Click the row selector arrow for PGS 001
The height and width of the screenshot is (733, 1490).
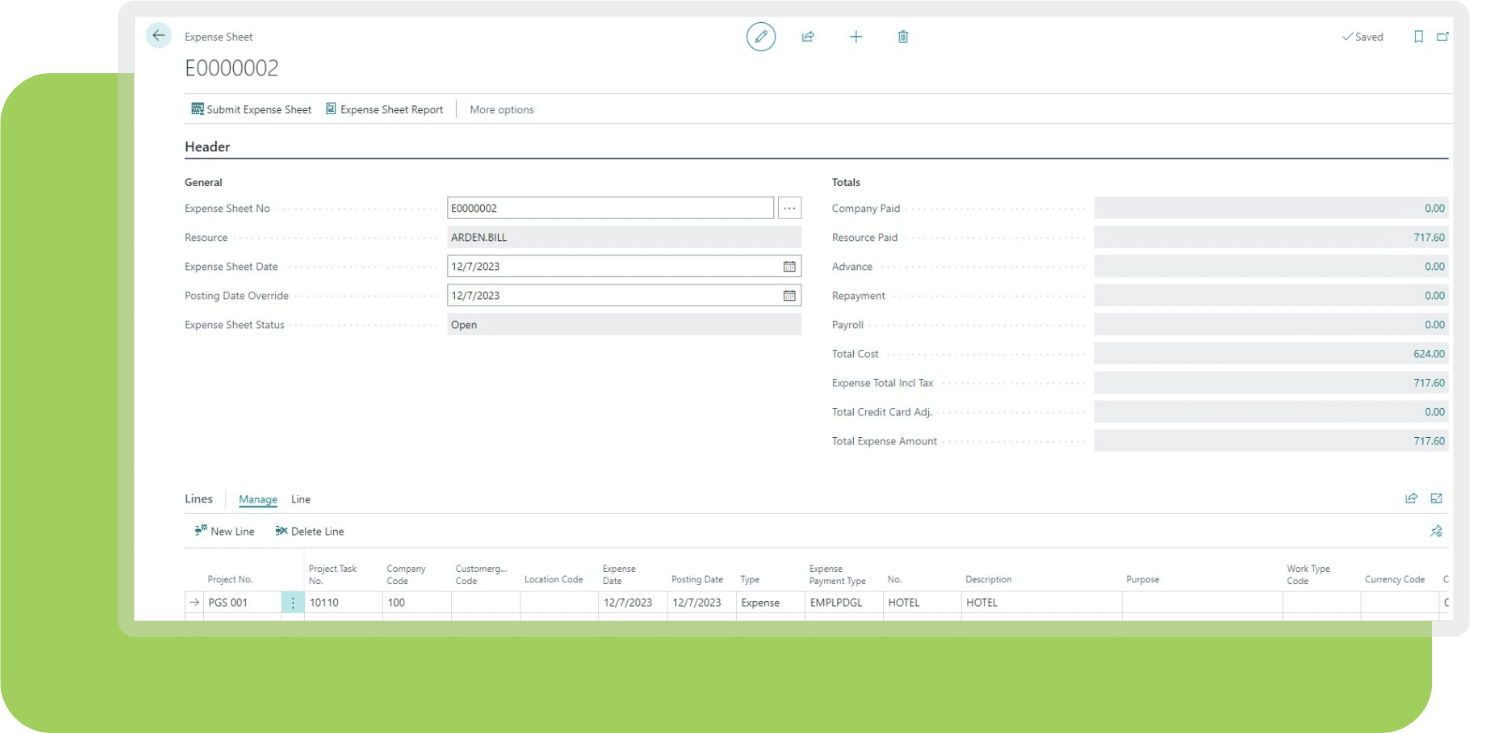click(x=194, y=603)
